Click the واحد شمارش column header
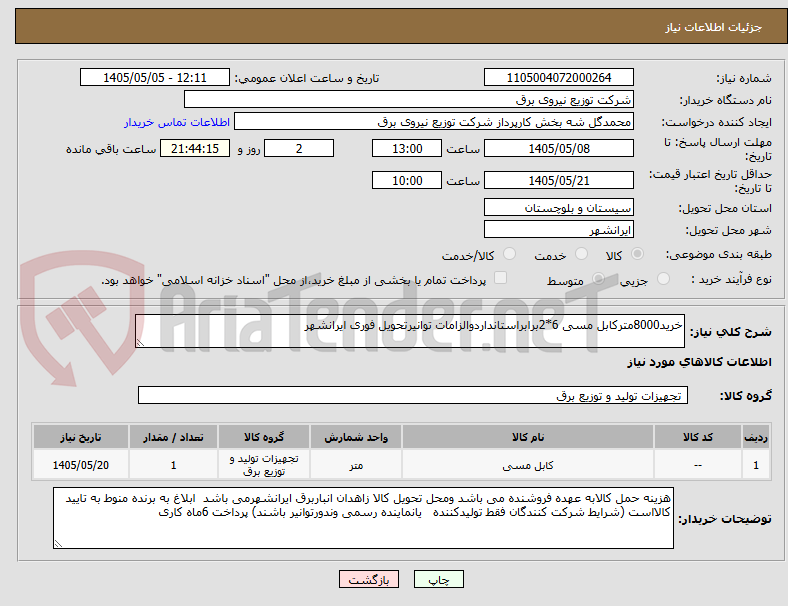This screenshot has width=788, height=606. point(356,437)
